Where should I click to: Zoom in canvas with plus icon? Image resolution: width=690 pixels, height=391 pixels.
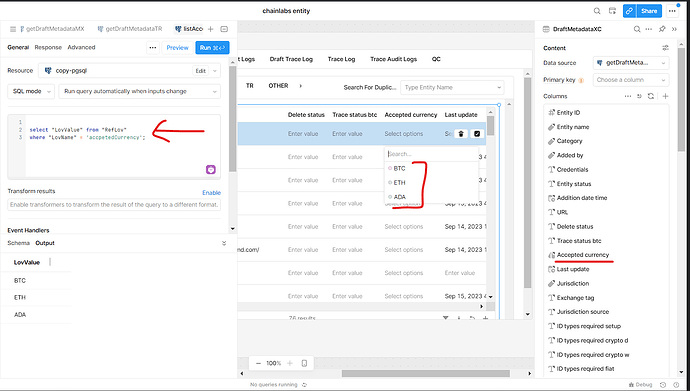pyautogui.click(x=290, y=363)
